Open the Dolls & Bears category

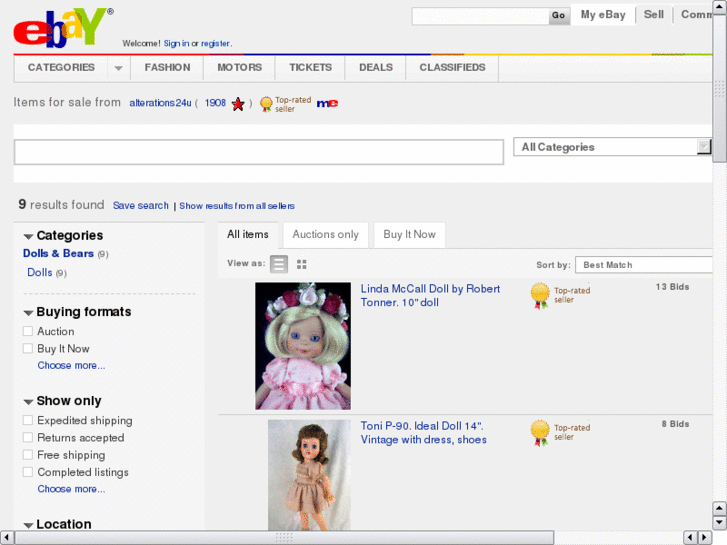coord(58,254)
